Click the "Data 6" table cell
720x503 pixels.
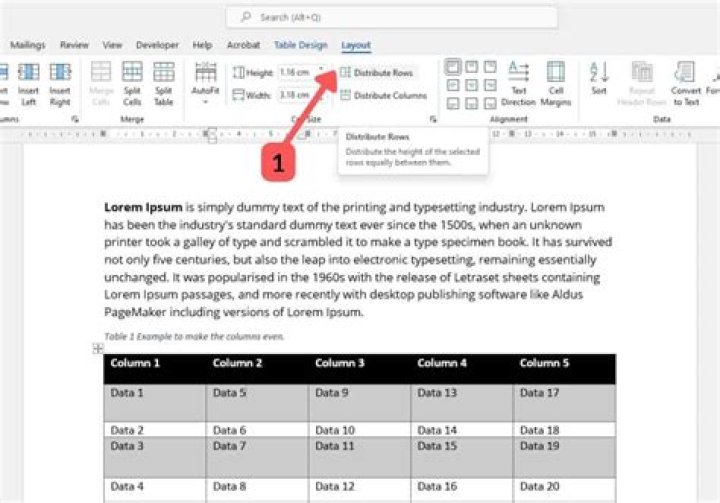click(x=257, y=430)
